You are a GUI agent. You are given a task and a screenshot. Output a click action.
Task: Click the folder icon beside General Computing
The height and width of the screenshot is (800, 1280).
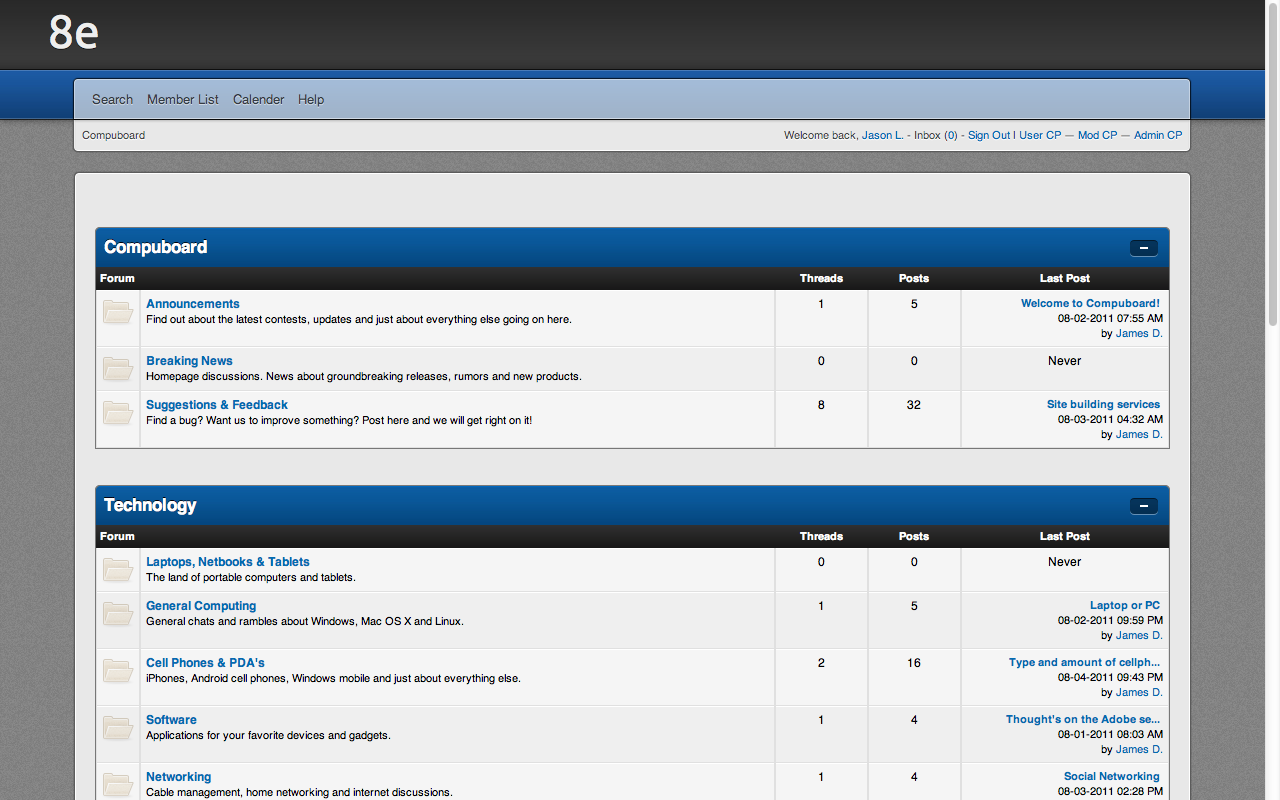point(118,614)
